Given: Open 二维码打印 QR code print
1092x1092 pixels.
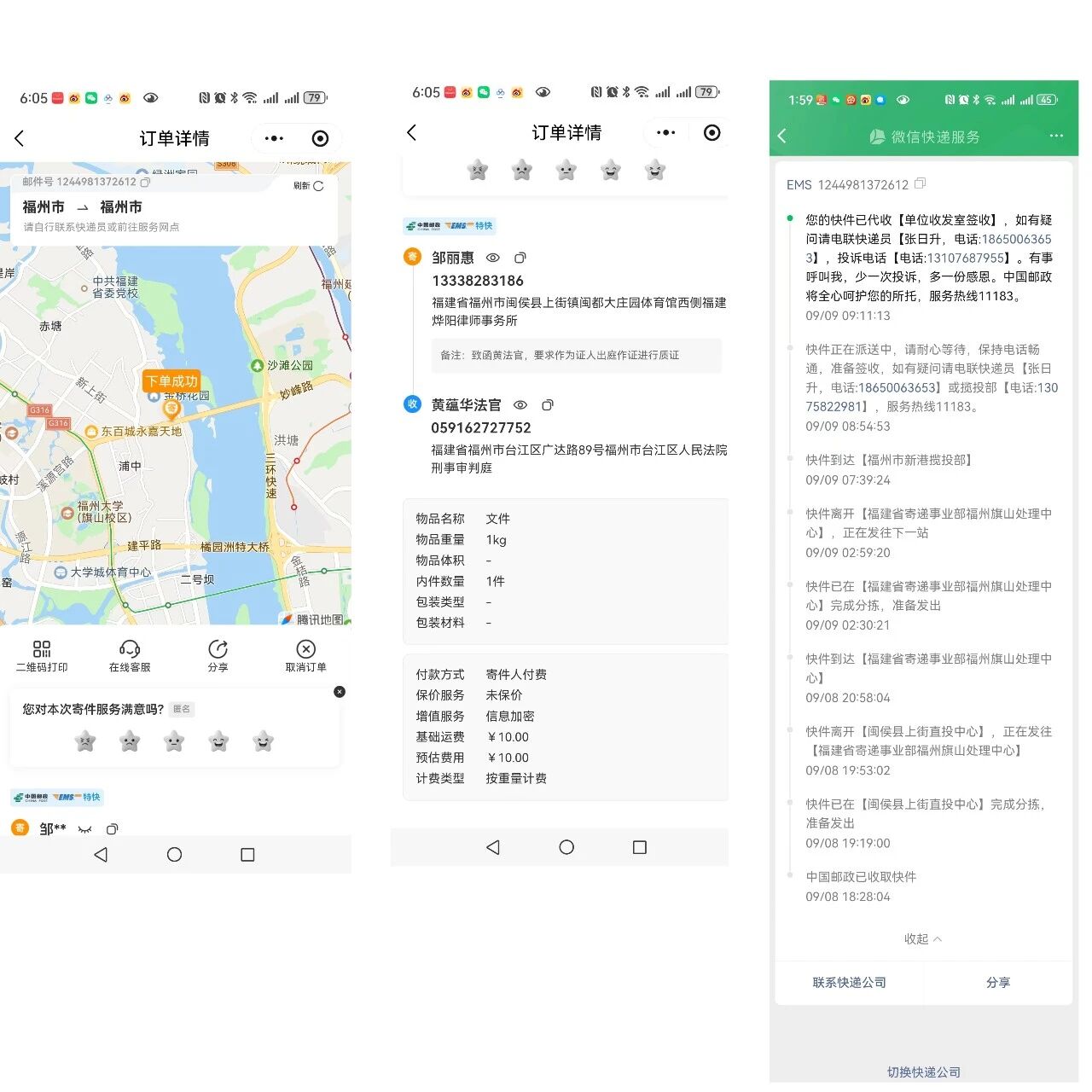Looking at the screenshot, I should pyautogui.click(x=42, y=656).
